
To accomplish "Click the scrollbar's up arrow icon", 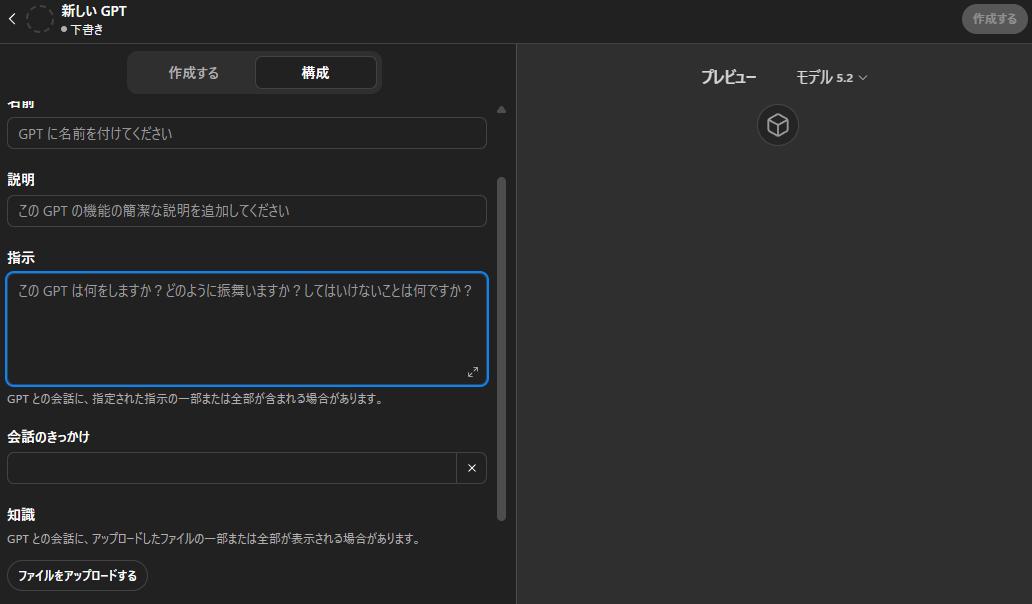I will [x=501, y=109].
